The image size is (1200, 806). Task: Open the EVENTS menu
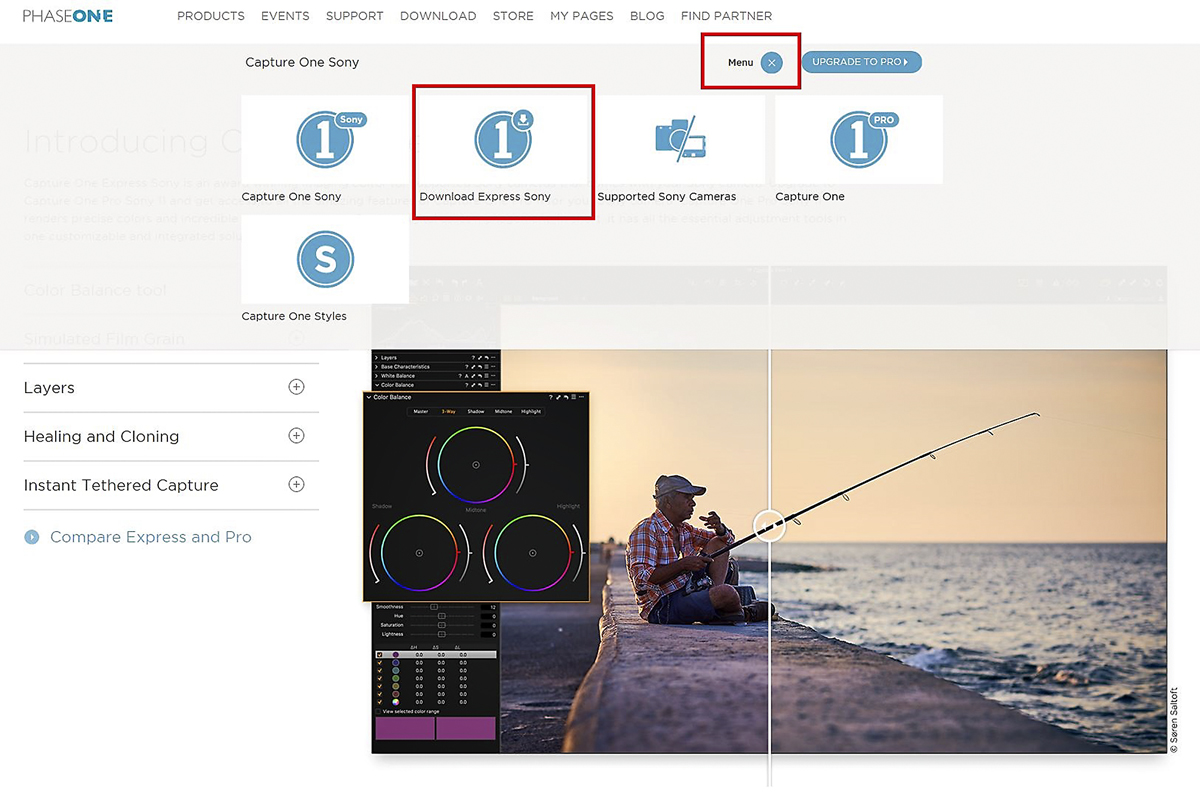click(x=285, y=16)
